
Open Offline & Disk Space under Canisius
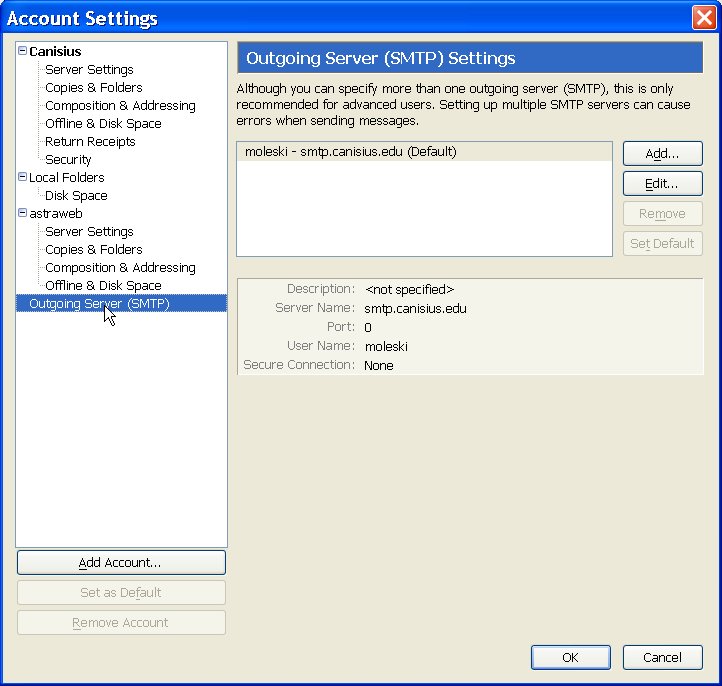[103, 123]
